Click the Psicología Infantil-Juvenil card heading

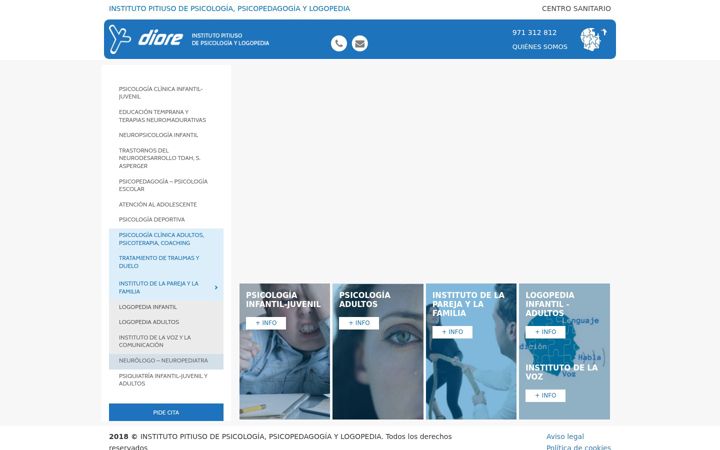283,300
